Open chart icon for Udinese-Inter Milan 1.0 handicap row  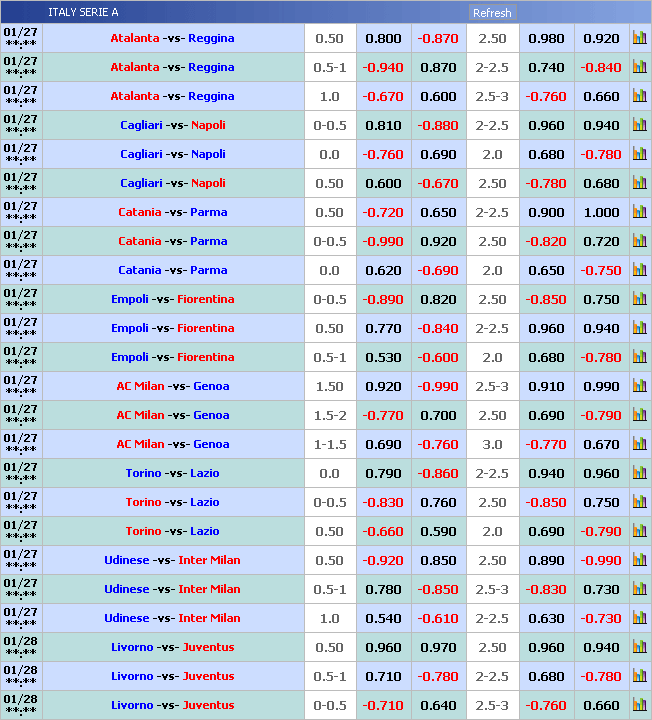tap(640, 618)
